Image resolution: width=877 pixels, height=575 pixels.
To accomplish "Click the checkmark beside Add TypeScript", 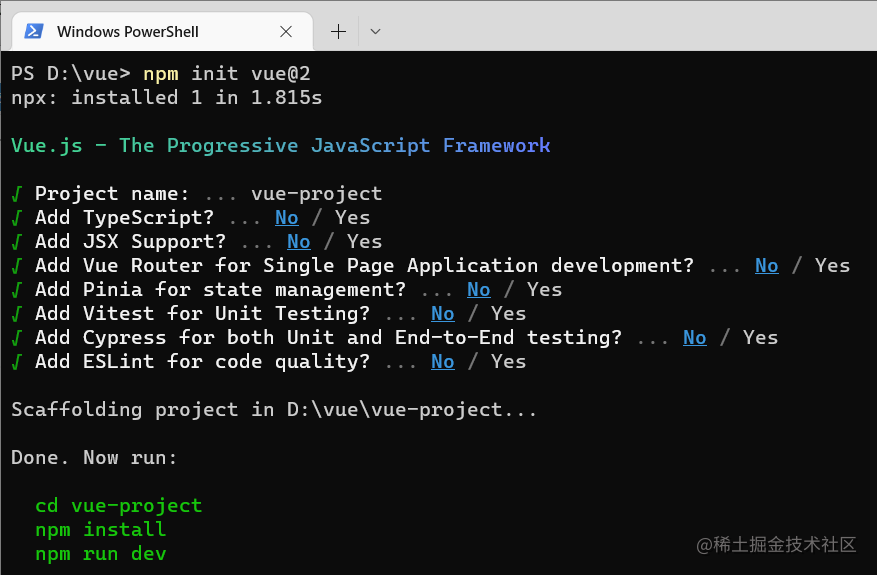I will (x=17, y=218).
